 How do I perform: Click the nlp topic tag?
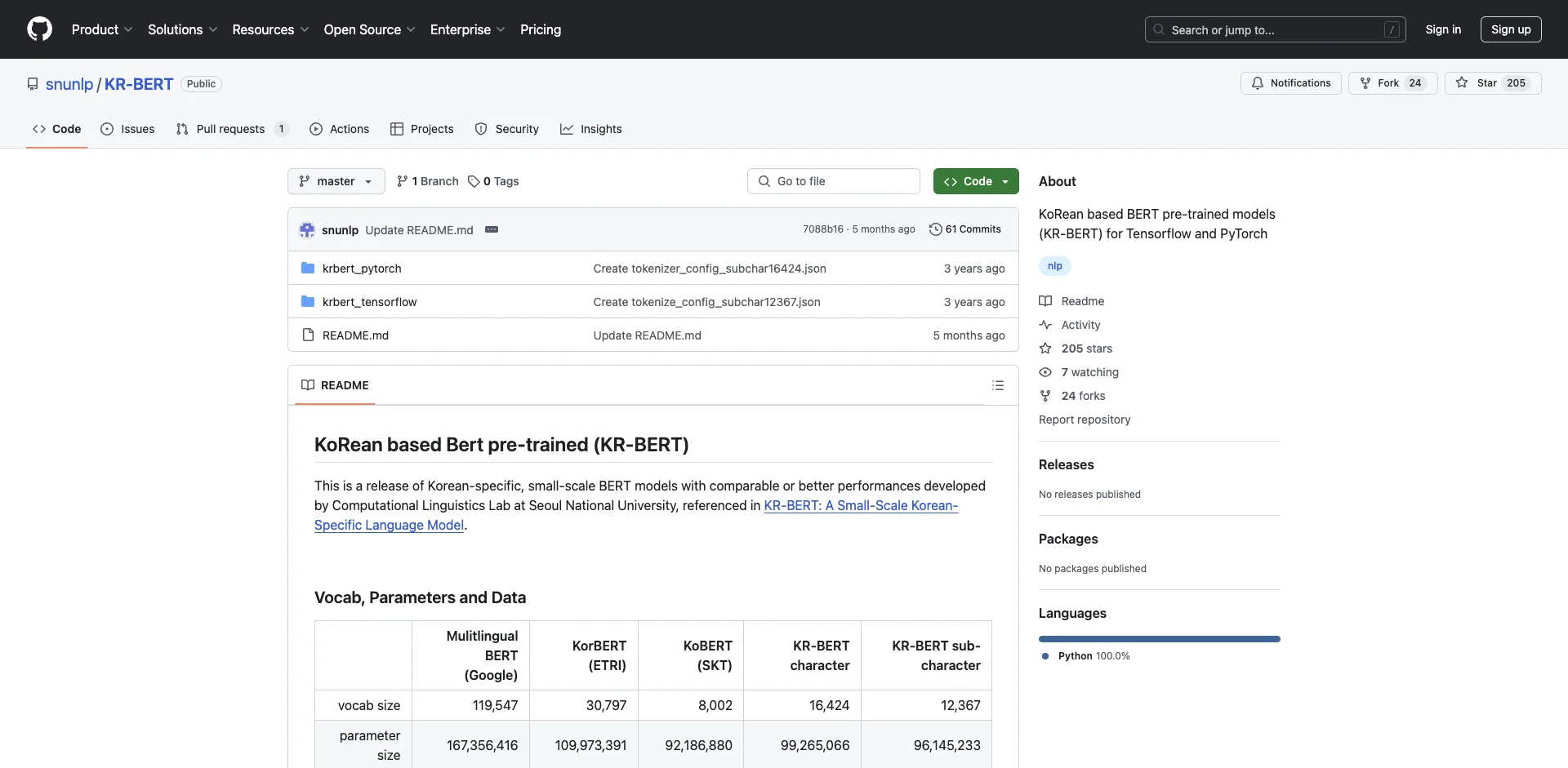tap(1055, 266)
